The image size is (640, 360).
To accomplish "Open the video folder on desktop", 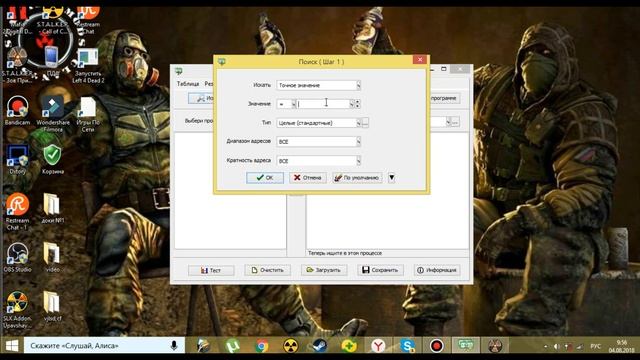I will (52, 258).
